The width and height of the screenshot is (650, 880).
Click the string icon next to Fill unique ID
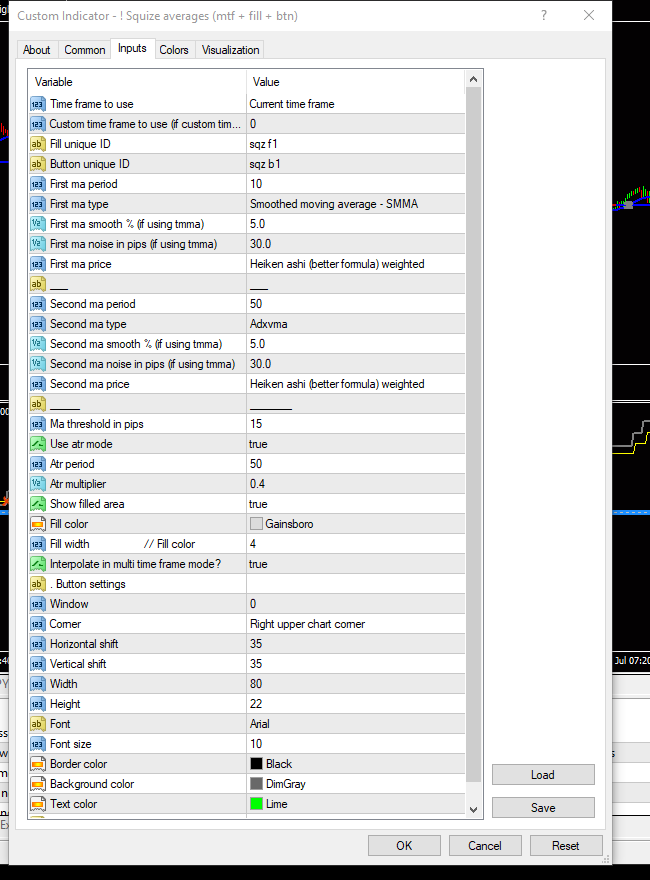[38, 144]
